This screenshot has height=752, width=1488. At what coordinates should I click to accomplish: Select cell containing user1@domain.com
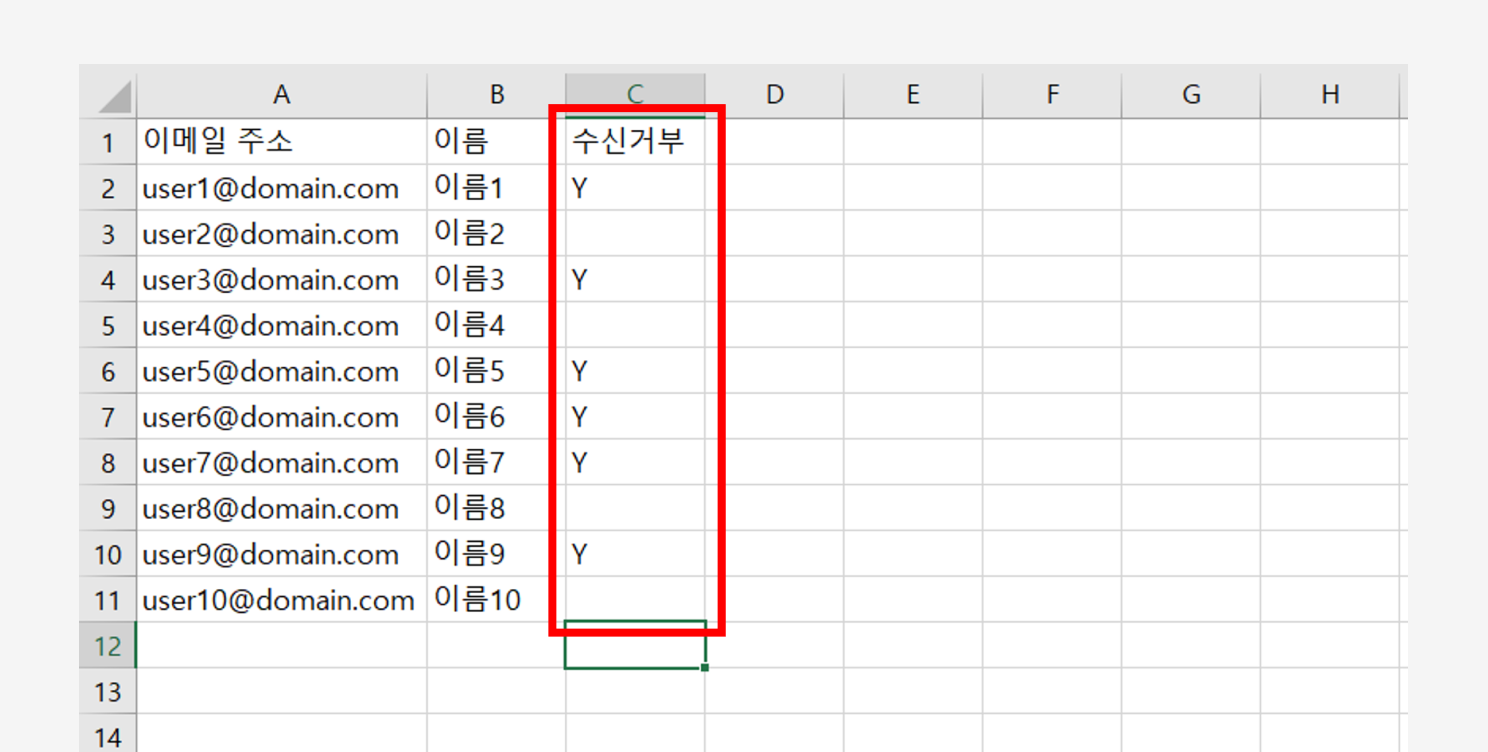[281, 188]
